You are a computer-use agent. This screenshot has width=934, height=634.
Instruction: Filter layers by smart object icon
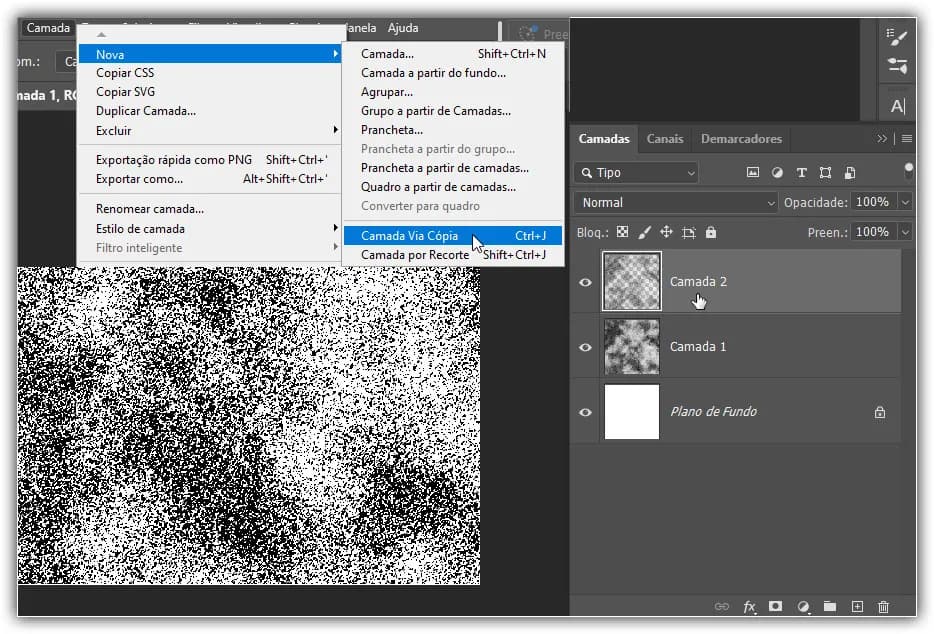(850, 173)
